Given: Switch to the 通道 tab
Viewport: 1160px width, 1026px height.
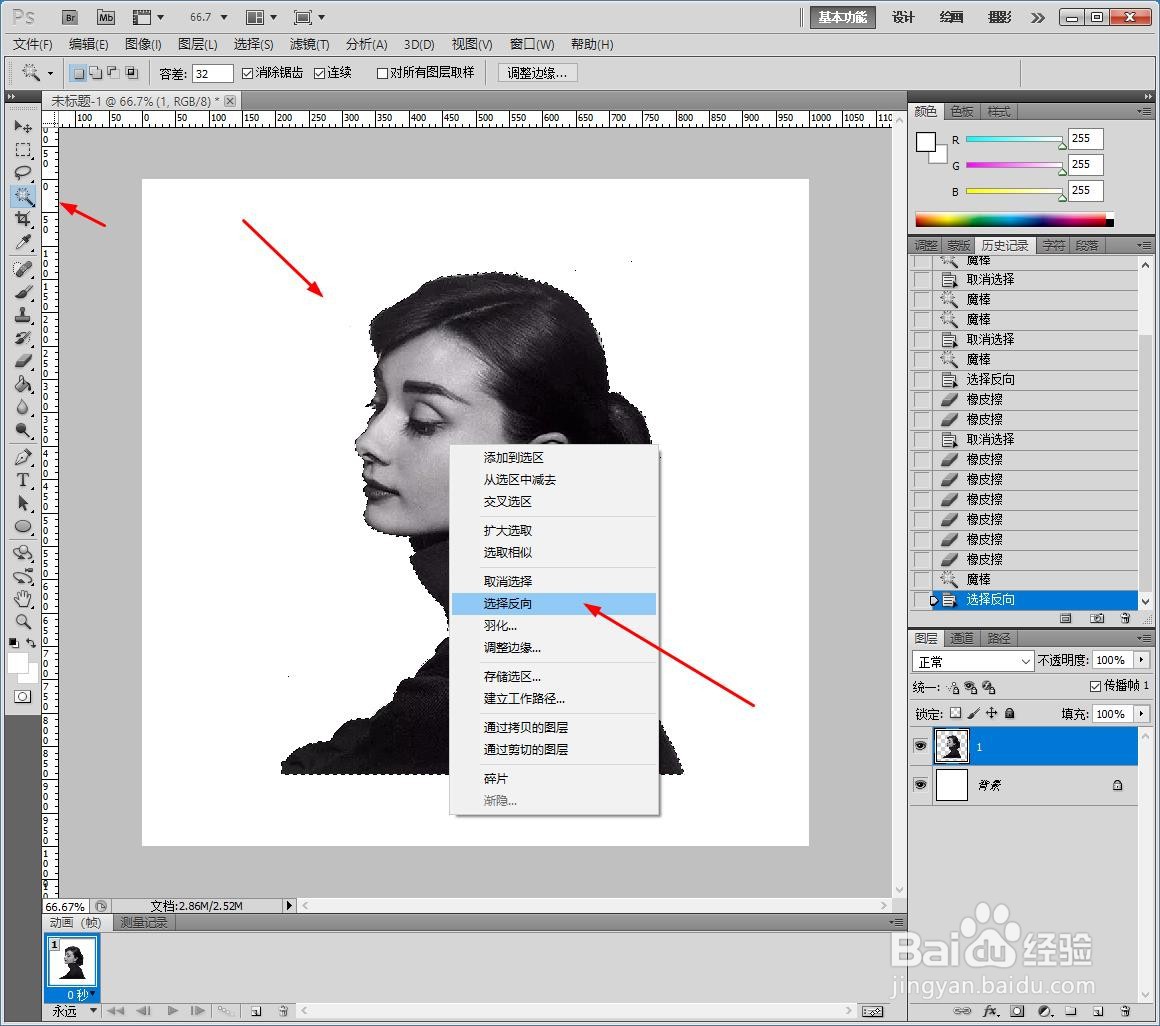Looking at the screenshot, I should click(961, 638).
